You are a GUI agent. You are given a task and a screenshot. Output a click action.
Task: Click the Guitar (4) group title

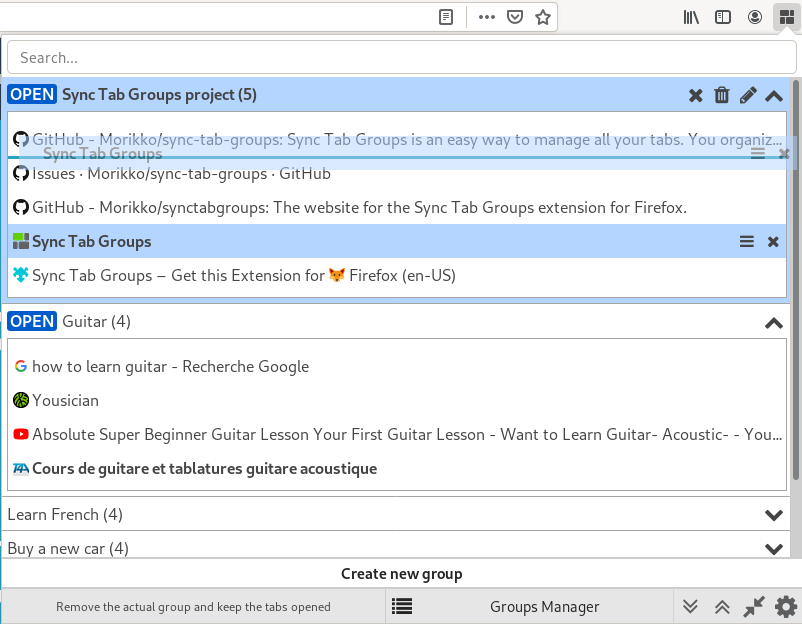96,322
